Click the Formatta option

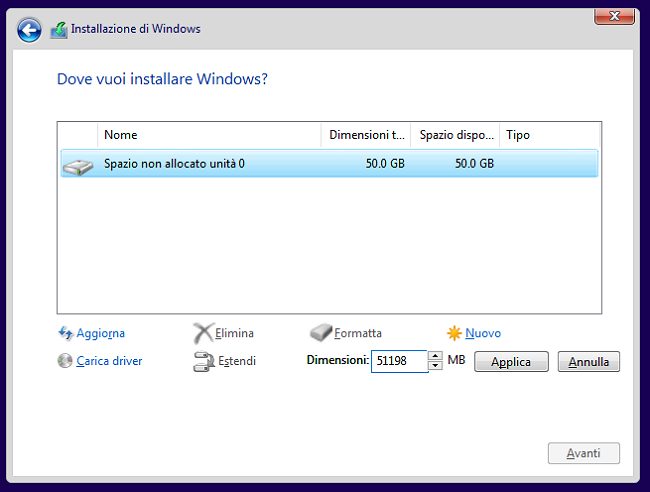click(x=358, y=333)
